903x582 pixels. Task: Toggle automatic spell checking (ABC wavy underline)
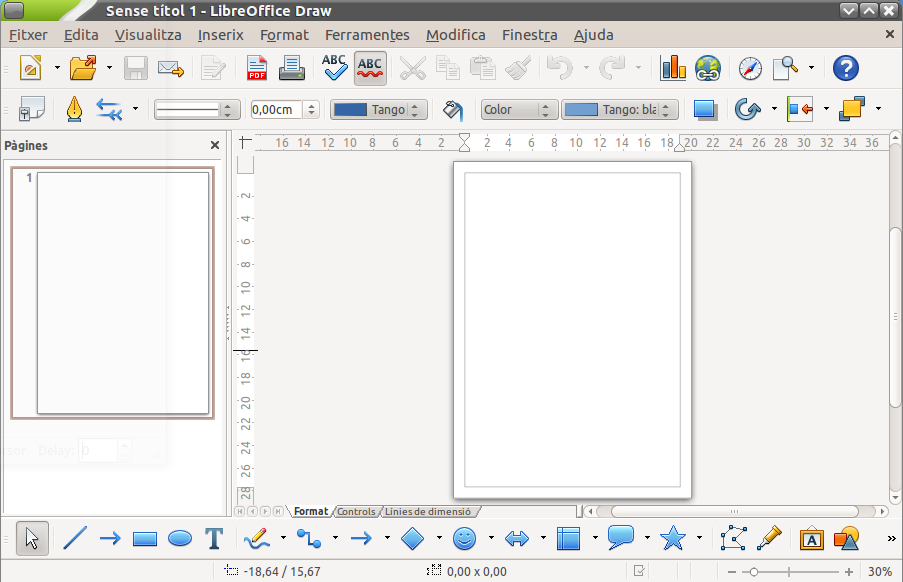(370, 68)
